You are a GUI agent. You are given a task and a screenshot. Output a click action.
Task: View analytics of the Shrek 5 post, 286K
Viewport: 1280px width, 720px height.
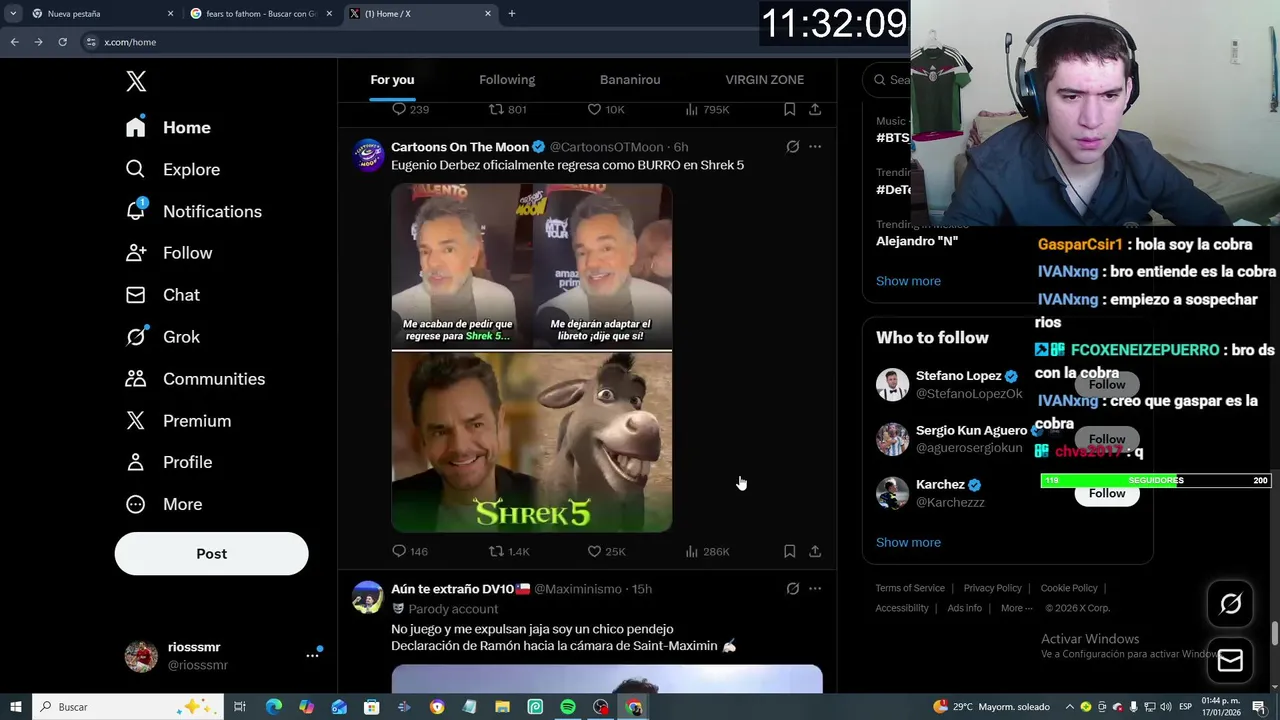pos(707,551)
